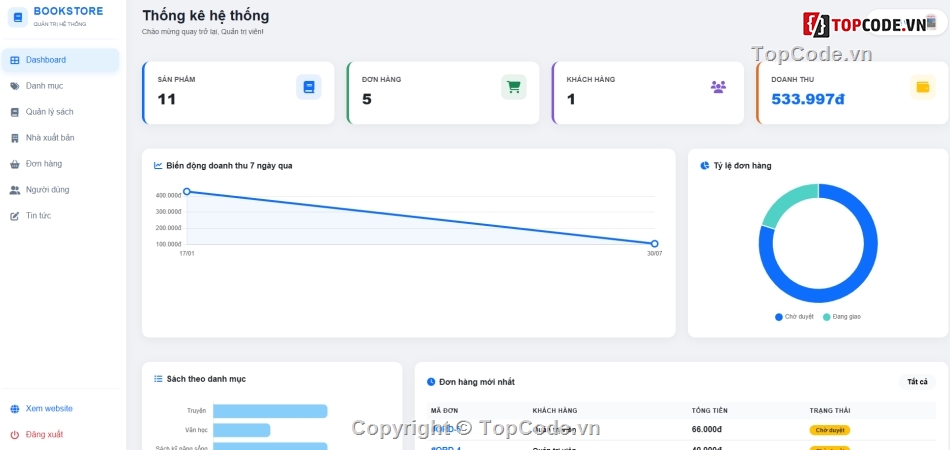This screenshot has height=450, width=950.
Task: Click the clock icon beside Đơn hàng mới nhất
Action: tap(431, 382)
